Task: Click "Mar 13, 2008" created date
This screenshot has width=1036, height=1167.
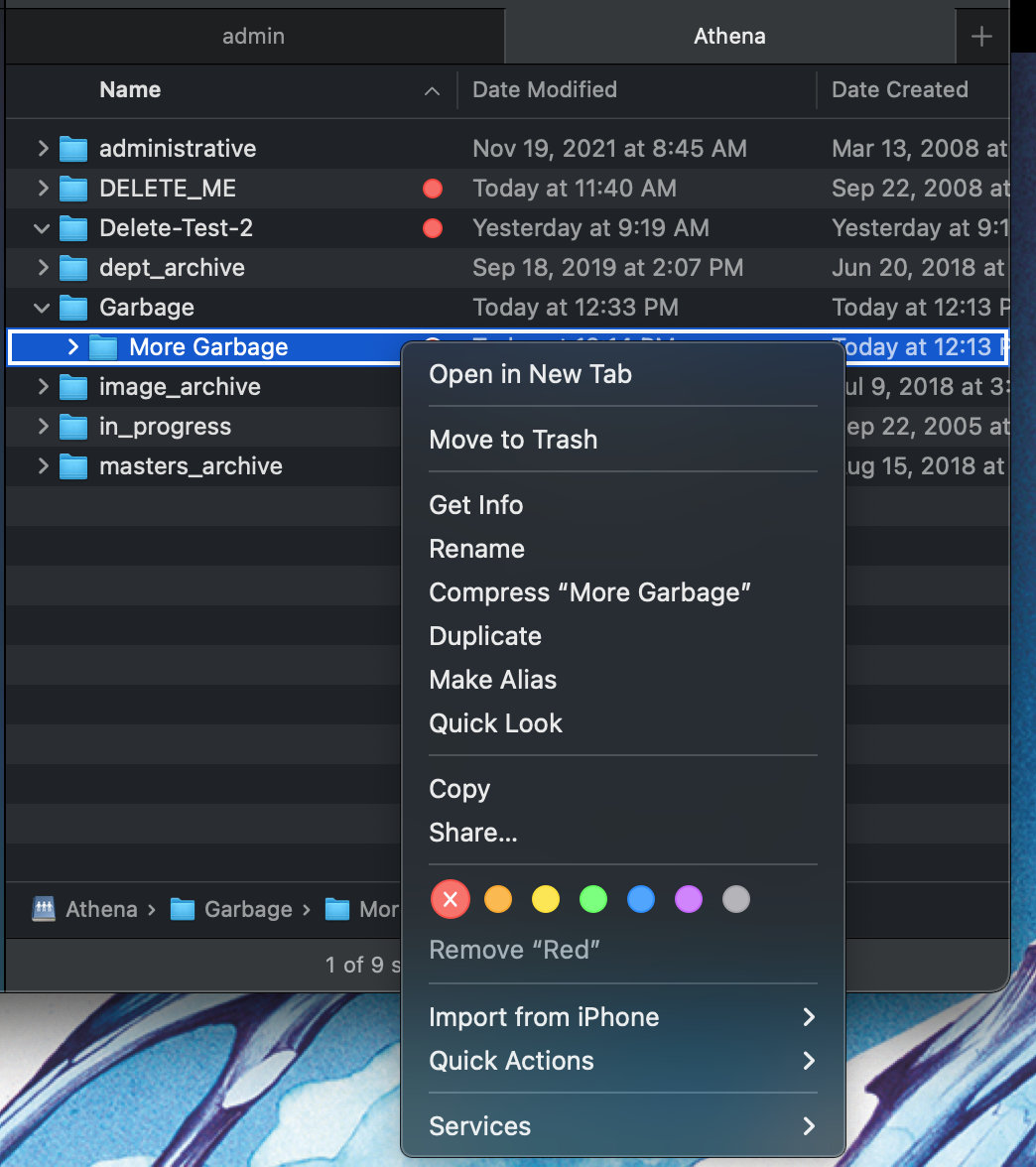Action: pyautogui.click(x=920, y=149)
